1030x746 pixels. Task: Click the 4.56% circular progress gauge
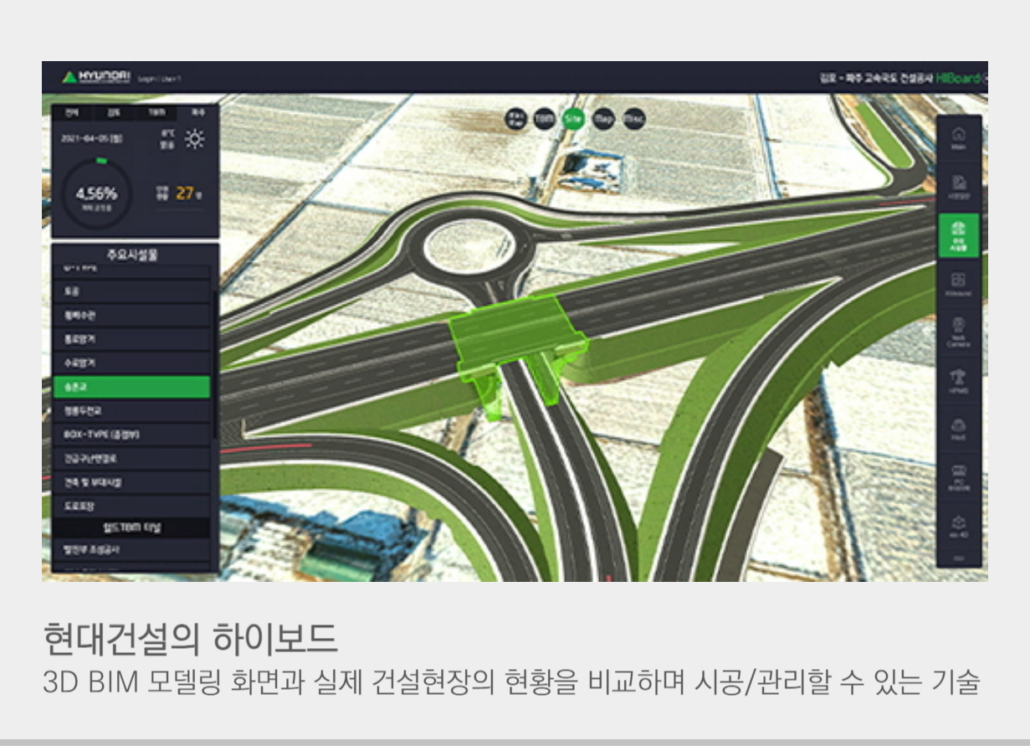click(x=97, y=194)
